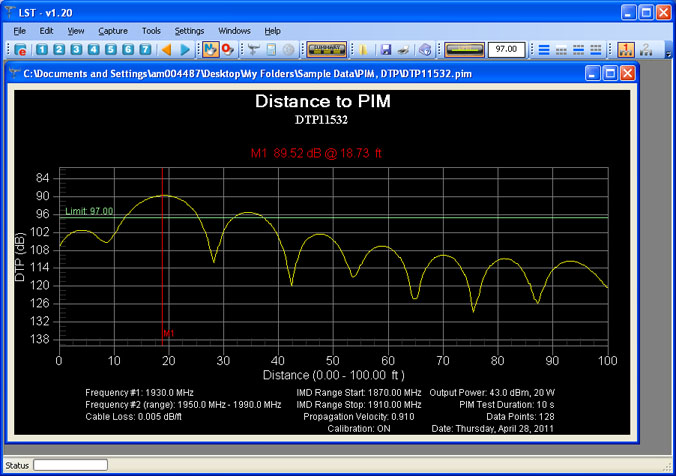Select trace number 7 button
676x476 pixels.
[x=145, y=50]
